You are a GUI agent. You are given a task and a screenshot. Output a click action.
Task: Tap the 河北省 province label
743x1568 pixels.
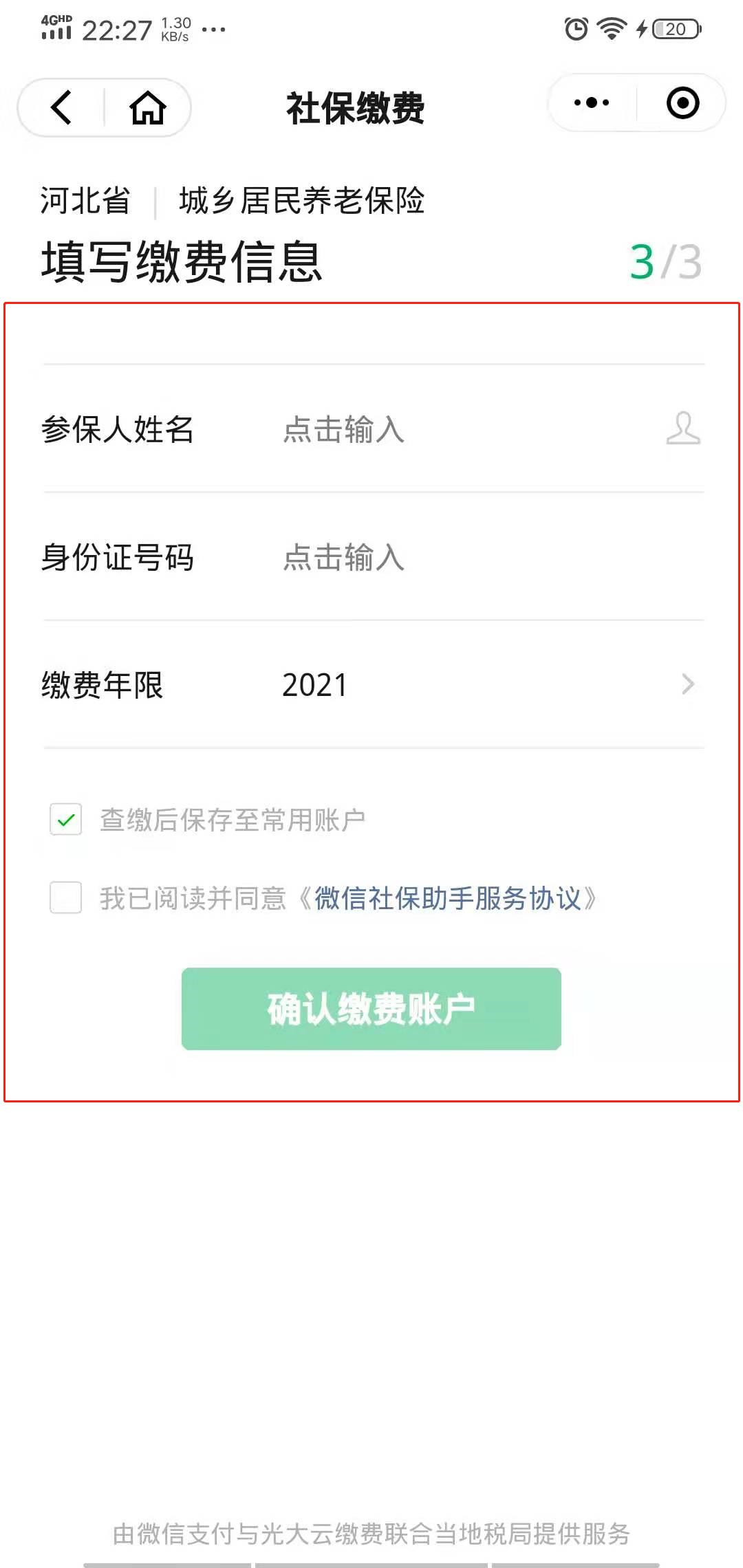(x=85, y=201)
